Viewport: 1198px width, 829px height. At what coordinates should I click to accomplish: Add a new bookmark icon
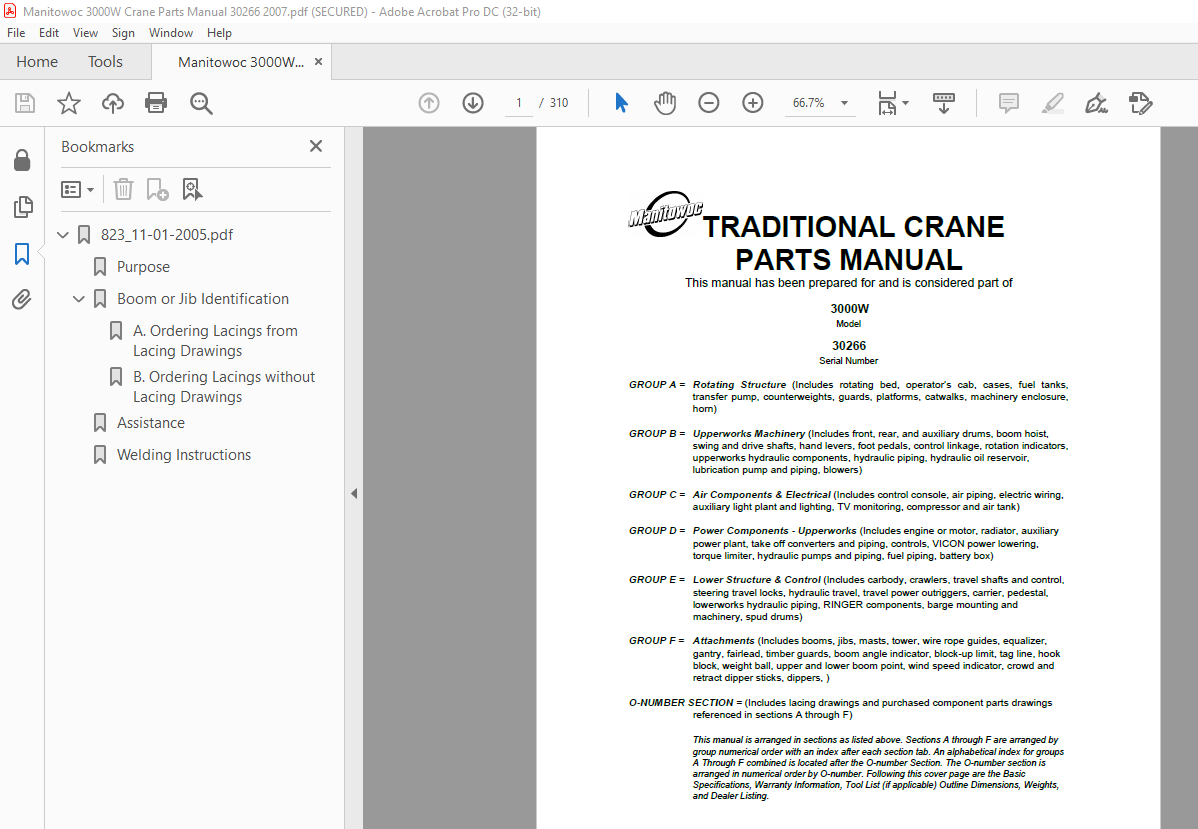pos(157,189)
